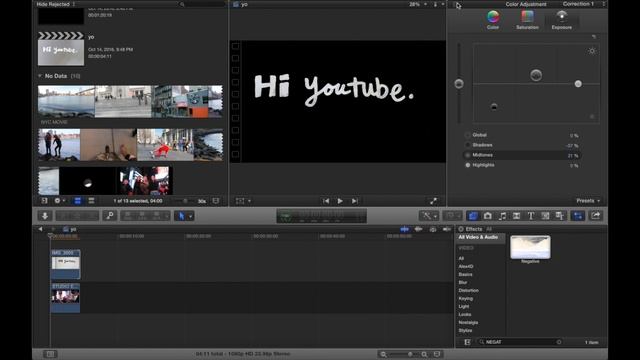The image size is (640, 360).
Task: Open the keyword editor key icon
Action: coord(109,216)
